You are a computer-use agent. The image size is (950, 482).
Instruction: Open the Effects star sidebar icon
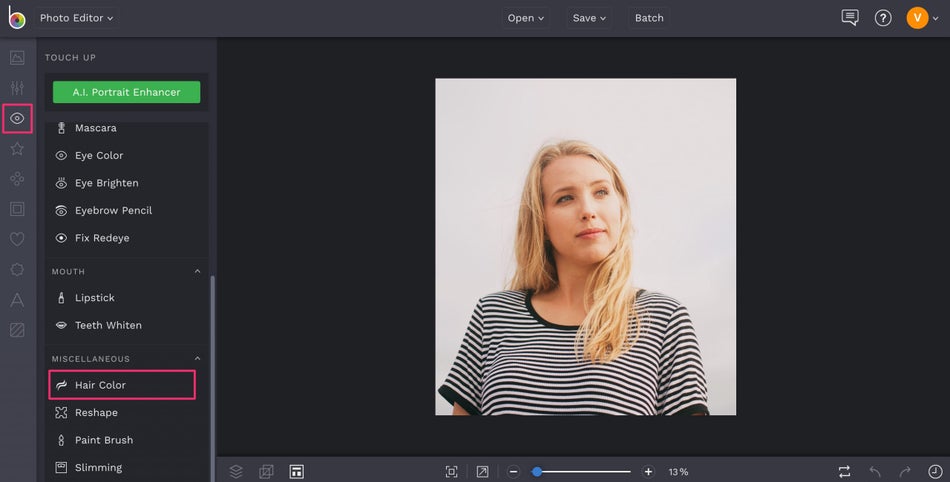17,148
